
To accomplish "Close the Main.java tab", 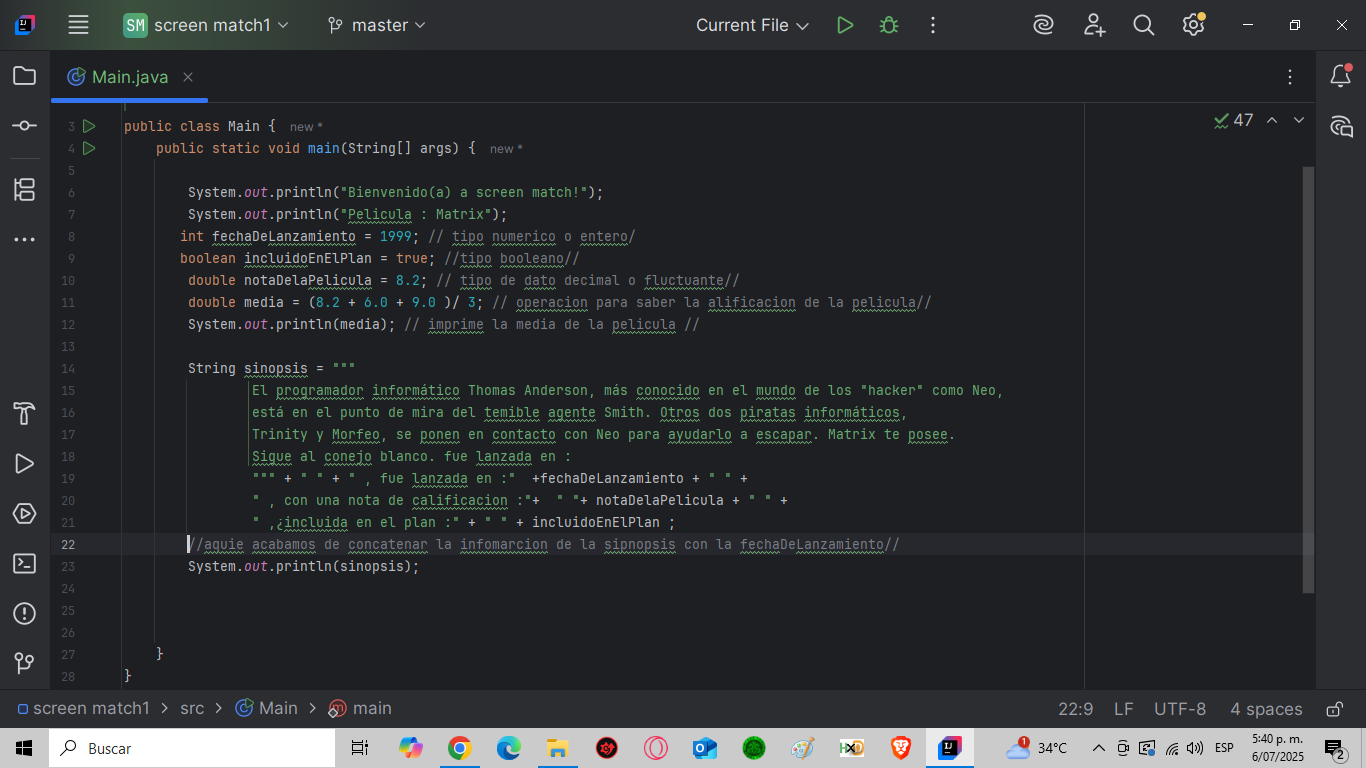I will 188,77.
